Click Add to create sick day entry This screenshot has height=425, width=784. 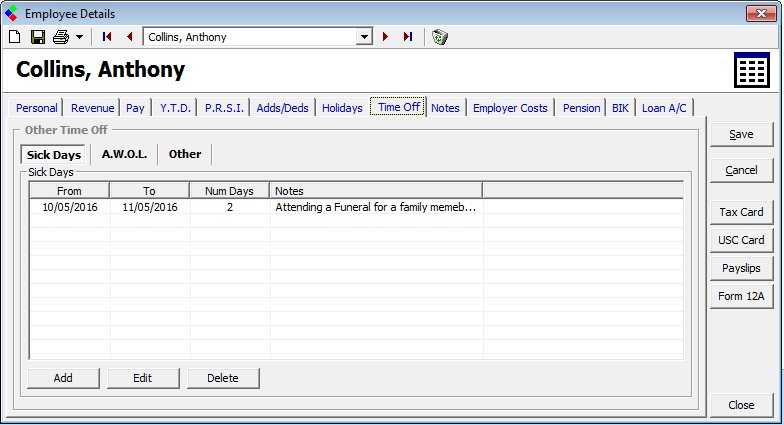(63, 378)
